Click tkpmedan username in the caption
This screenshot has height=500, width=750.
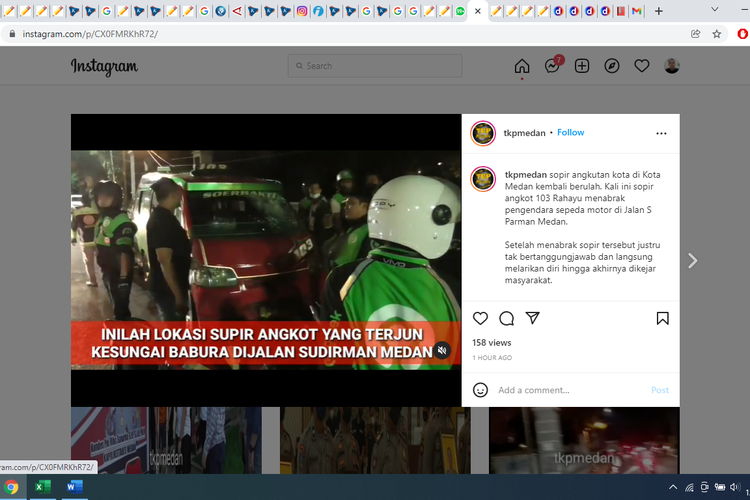coord(526,175)
